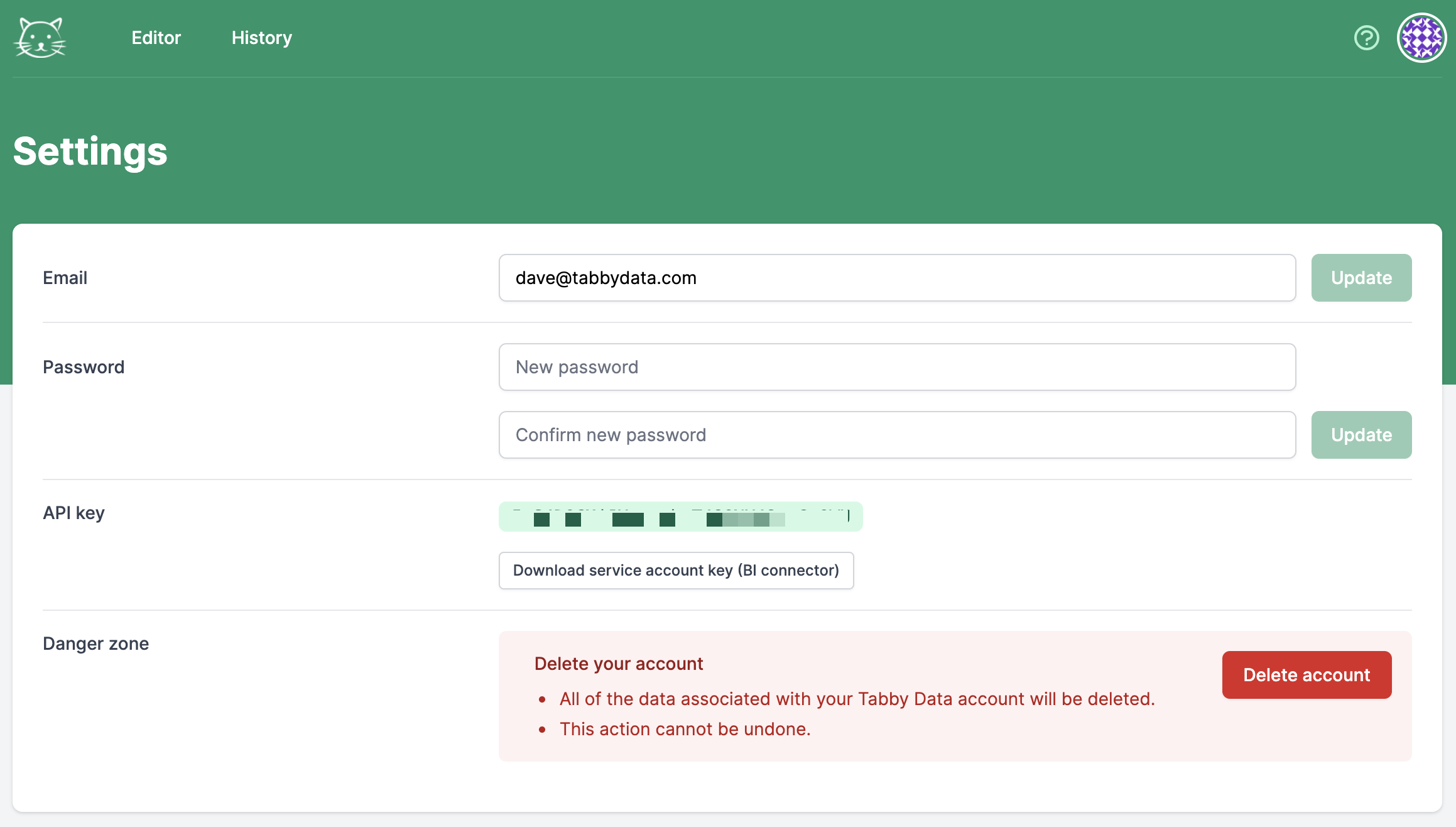Viewport: 1456px width, 827px height.
Task: Click the Password row label
Action: [x=84, y=367]
